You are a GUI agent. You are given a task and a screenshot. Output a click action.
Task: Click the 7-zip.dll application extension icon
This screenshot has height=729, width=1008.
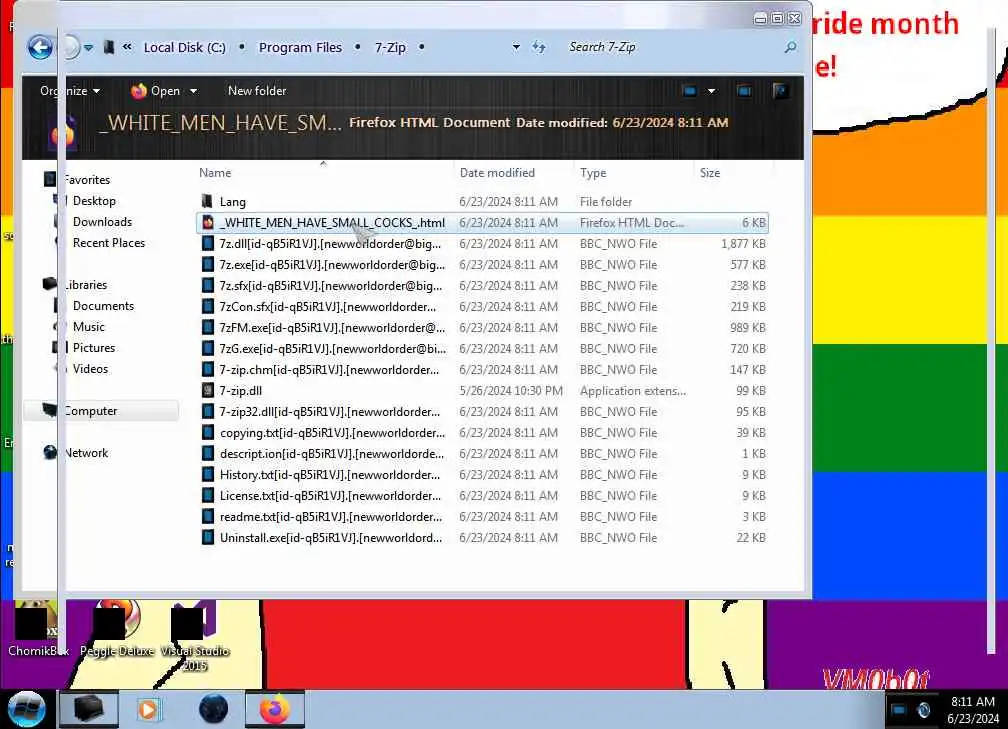[208, 390]
